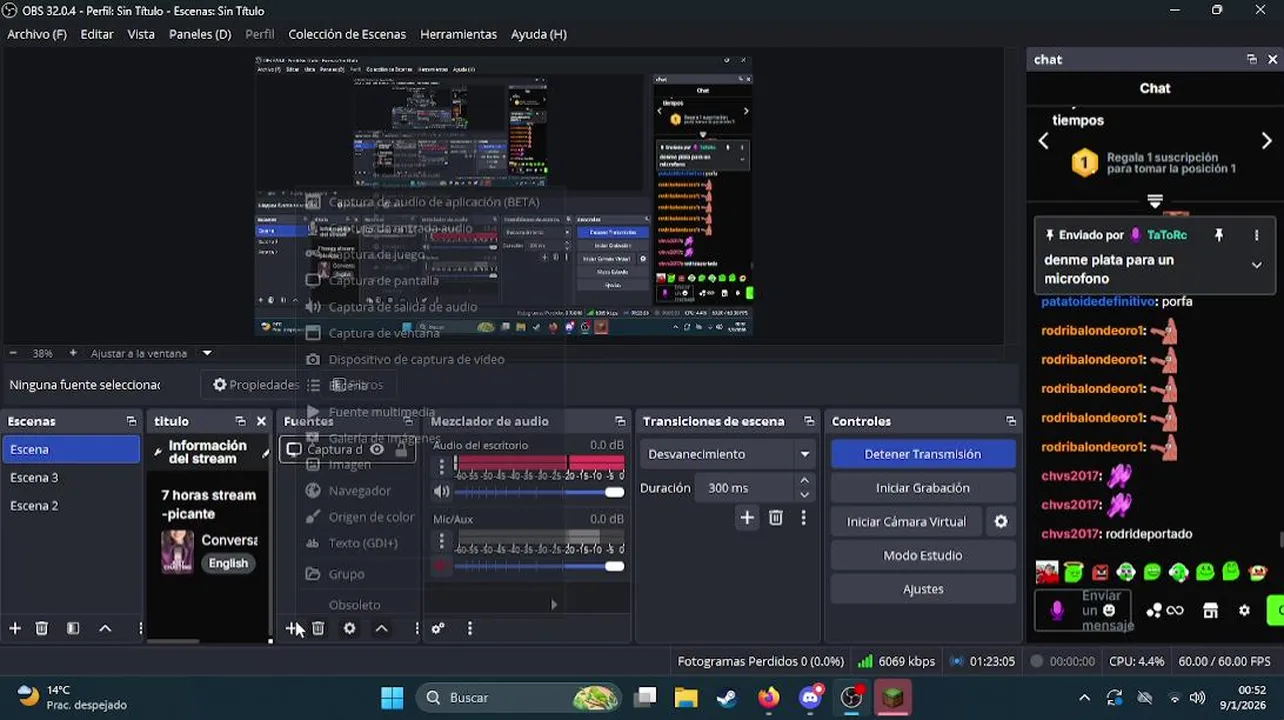Show hidden system tray icons
The image size is (1284, 720).
tap(1084, 697)
